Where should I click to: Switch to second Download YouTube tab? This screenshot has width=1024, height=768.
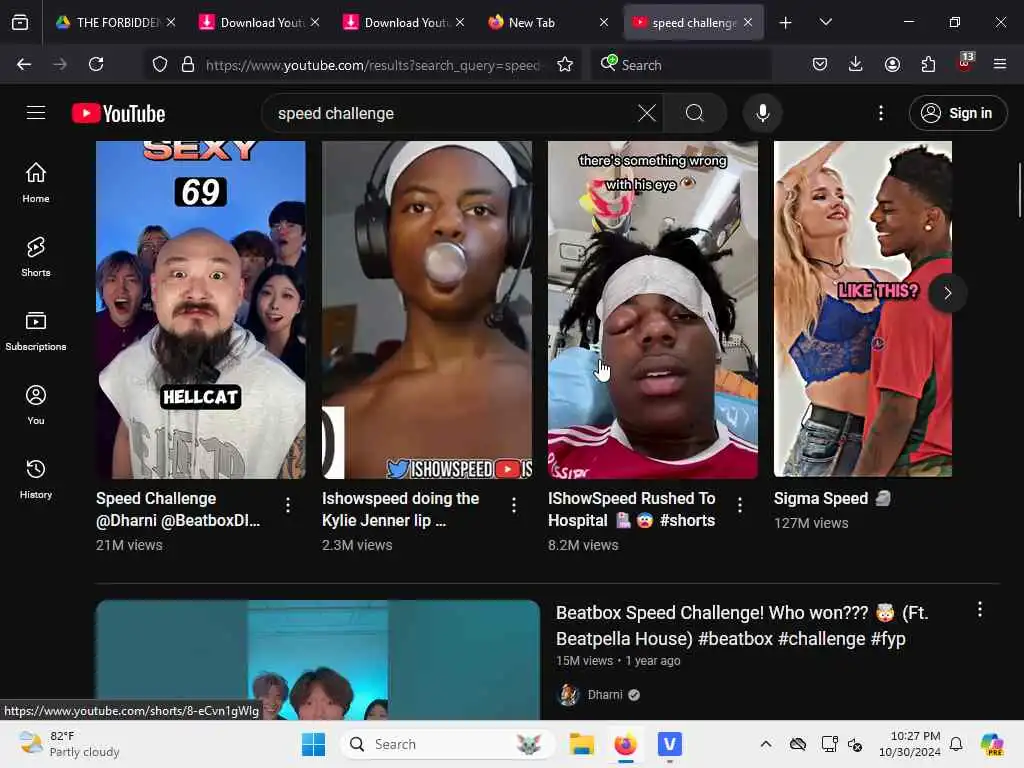(x=402, y=22)
